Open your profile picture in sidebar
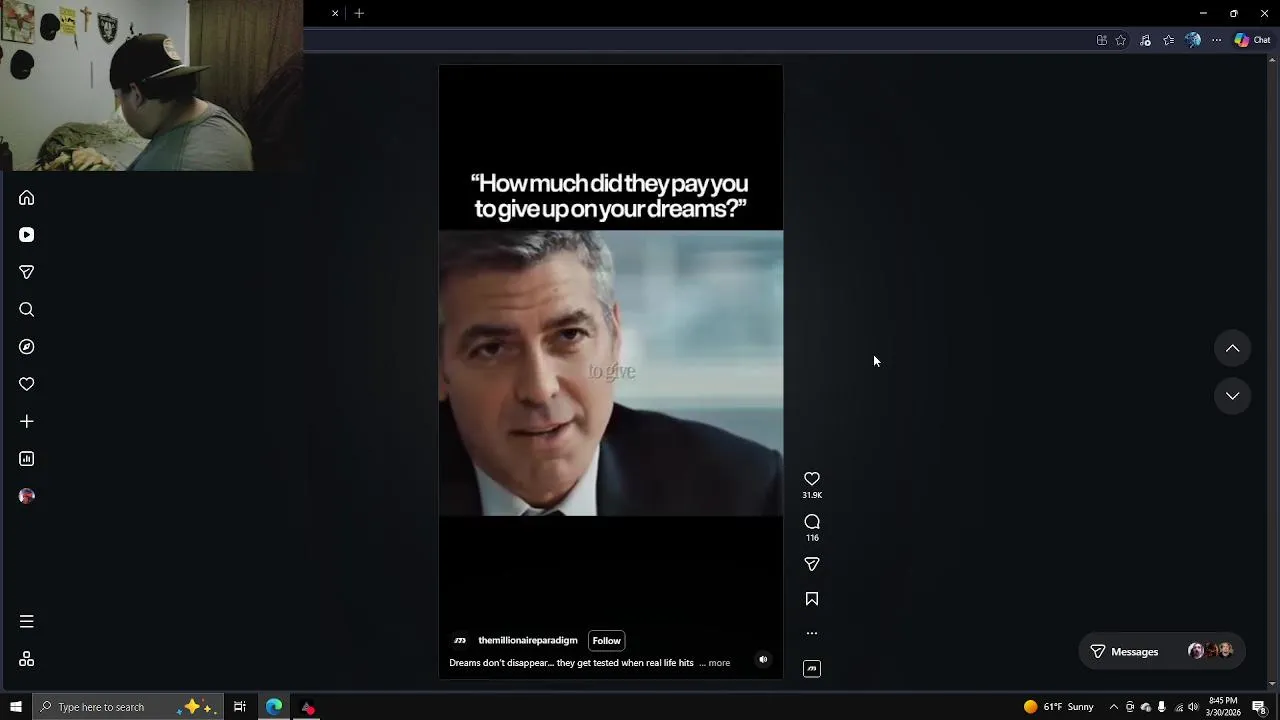The width and height of the screenshot is (1280, 720). click(27, 496)
